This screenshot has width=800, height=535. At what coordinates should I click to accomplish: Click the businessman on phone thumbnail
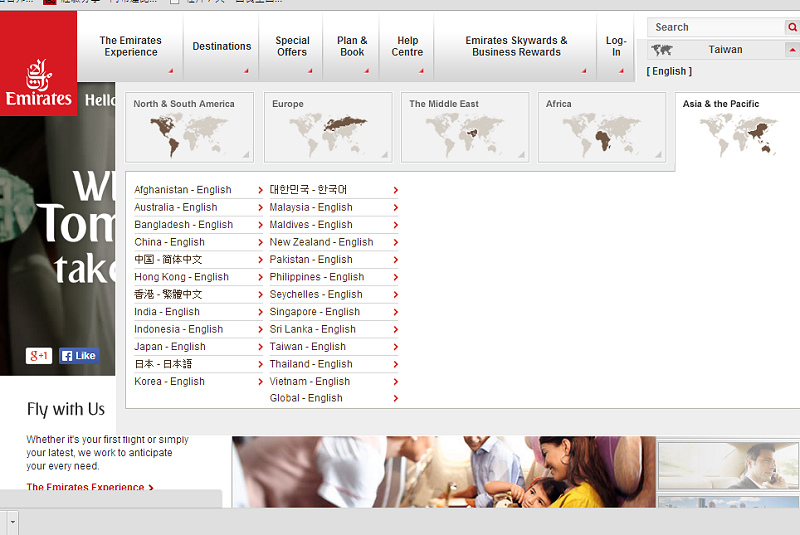click(x=728, y=466)
